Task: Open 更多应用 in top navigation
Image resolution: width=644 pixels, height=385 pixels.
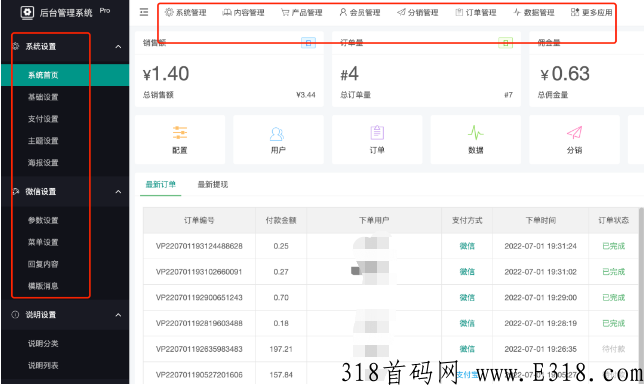Action: [x=592, y=13]
